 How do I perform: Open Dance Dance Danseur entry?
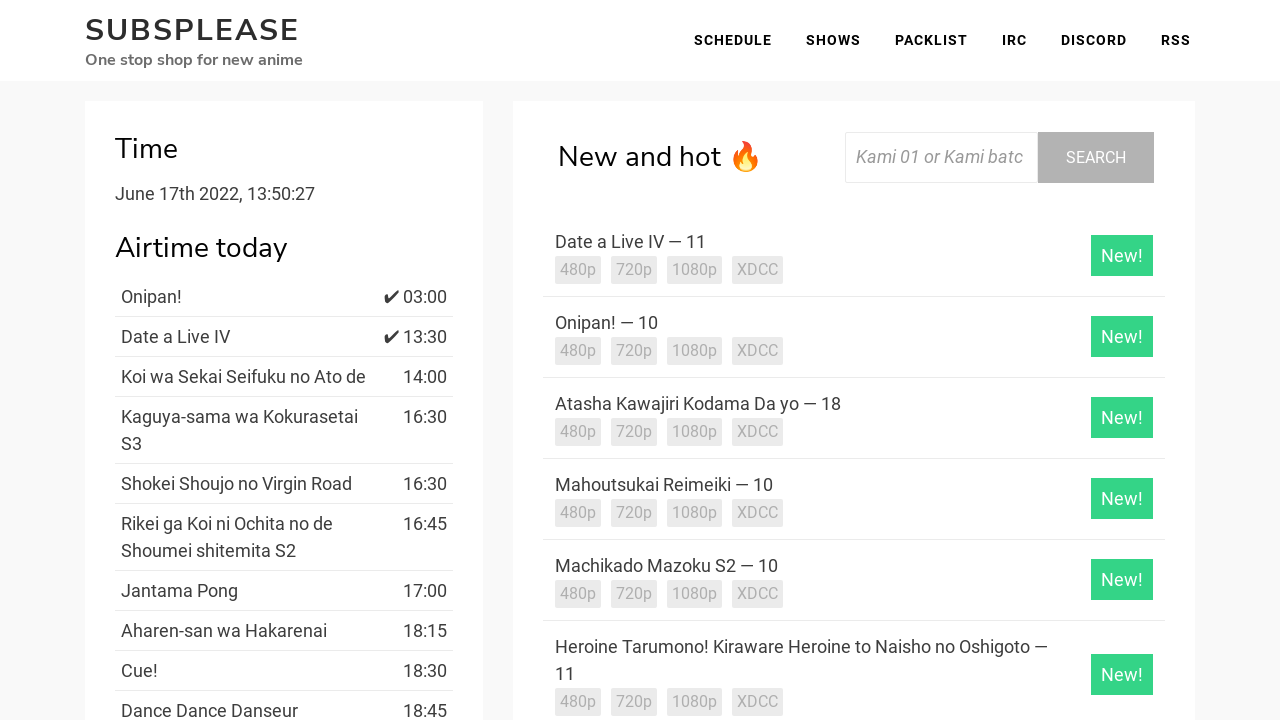209,711
